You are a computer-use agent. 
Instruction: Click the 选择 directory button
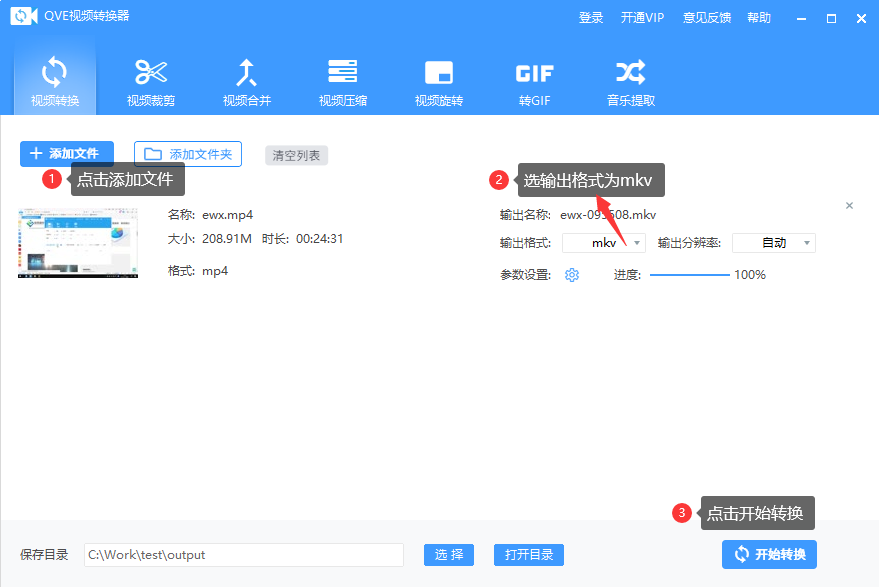click(x=449, y=554)
